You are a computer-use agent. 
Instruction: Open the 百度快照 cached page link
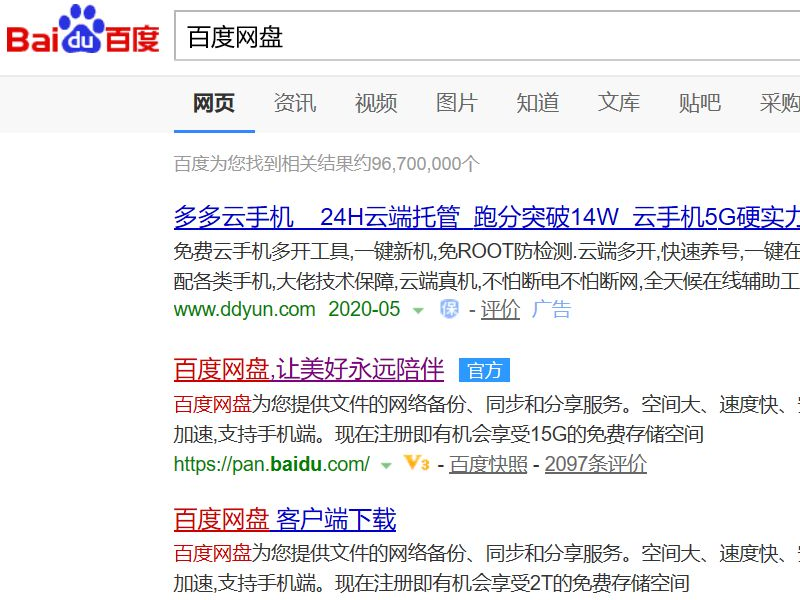[x=489, y=465]
